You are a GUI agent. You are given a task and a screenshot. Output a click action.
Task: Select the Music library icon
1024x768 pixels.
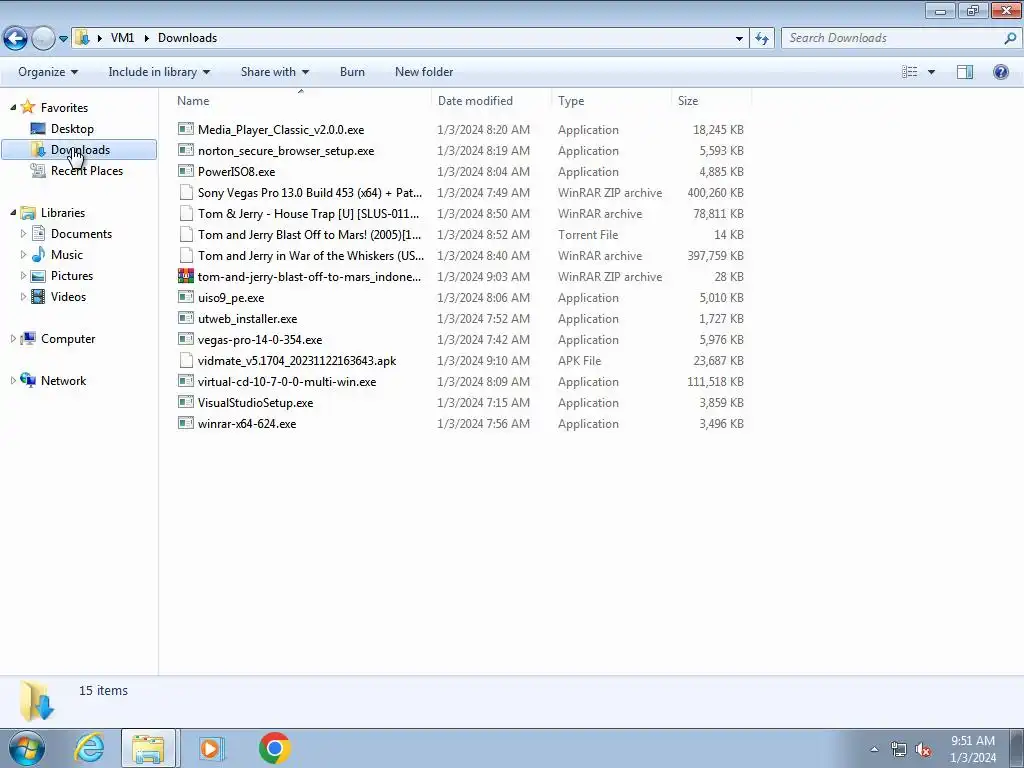pyautogui.click(x=39, y=255)
